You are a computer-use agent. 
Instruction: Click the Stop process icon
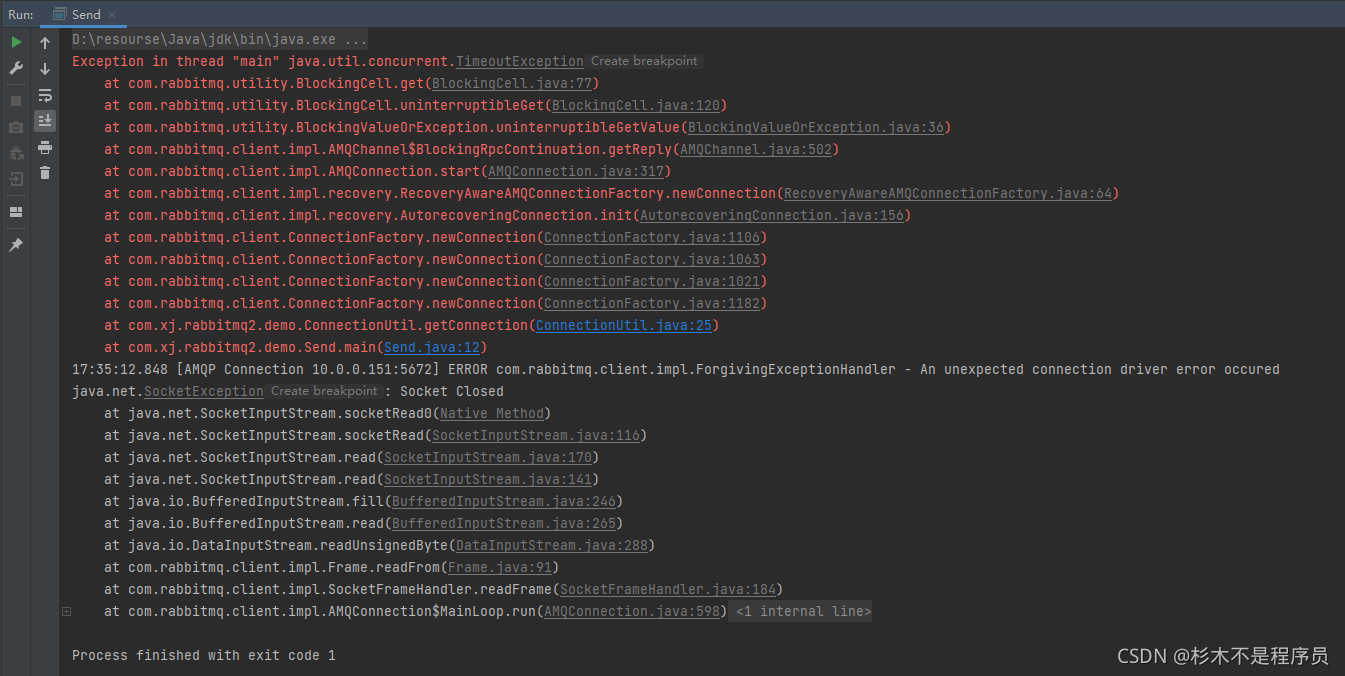pyautogui.click(x=16, y=99)
